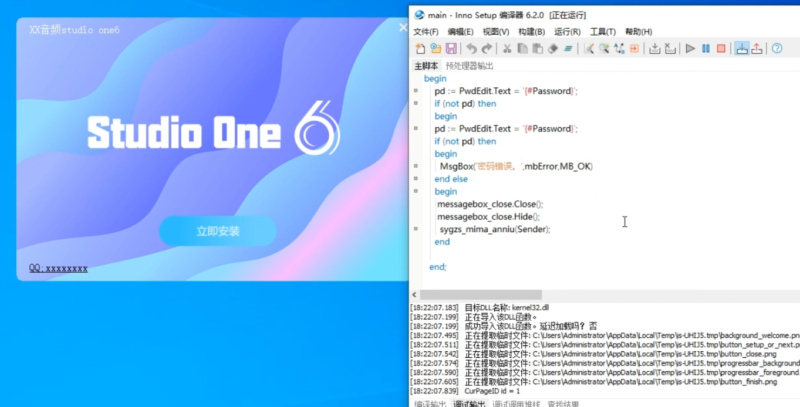800x407 pixels.
Task: Open the 编辑(E) menu
Action: pyautogui.click(x=461, y=32)
